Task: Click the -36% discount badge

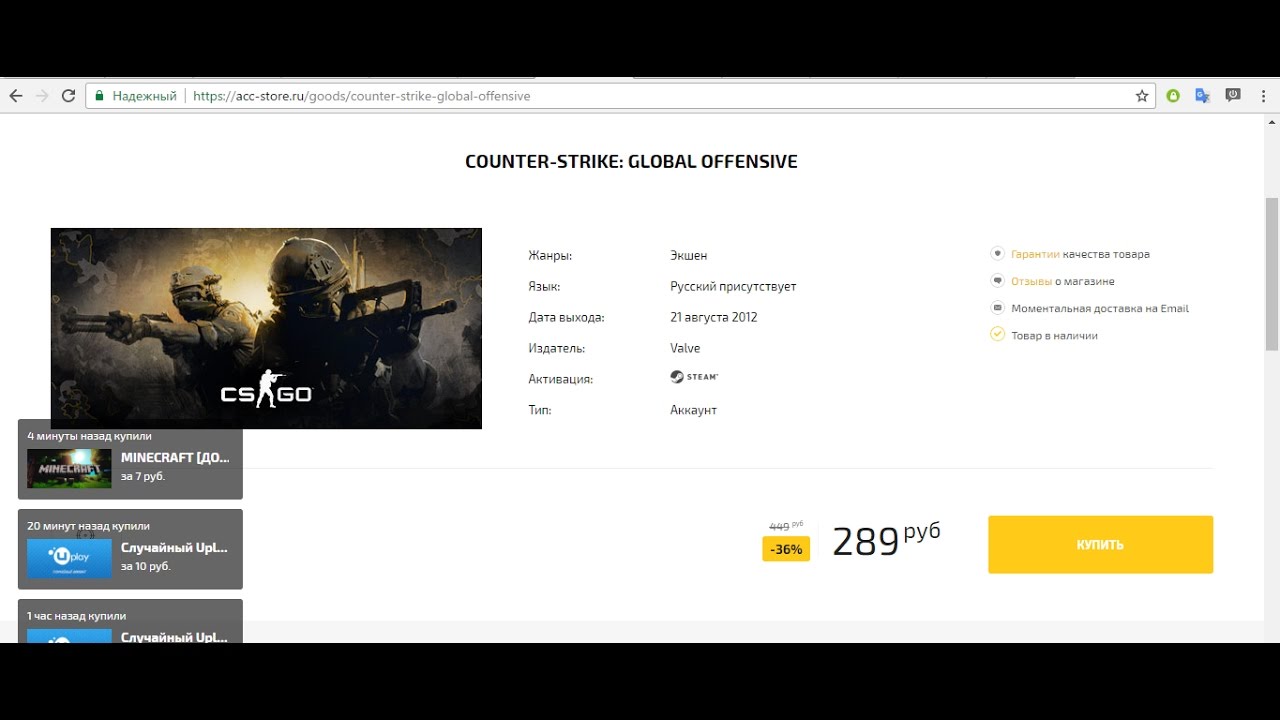Action: pyautogui.click(x=786, y=549)
